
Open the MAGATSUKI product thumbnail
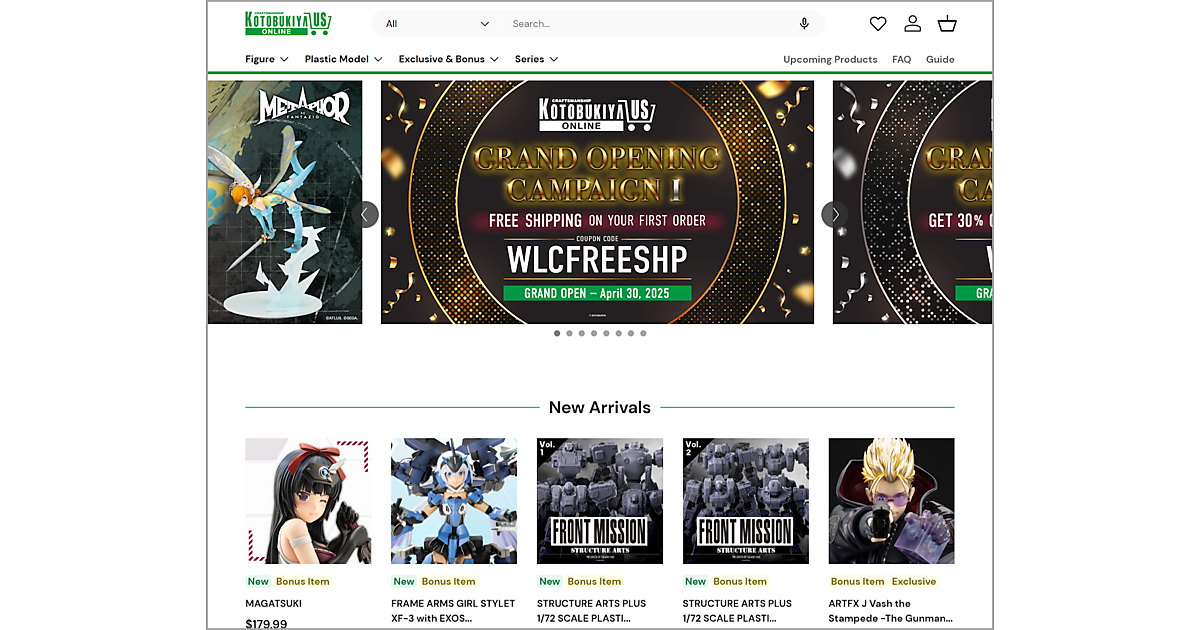(x=308, y=501)
